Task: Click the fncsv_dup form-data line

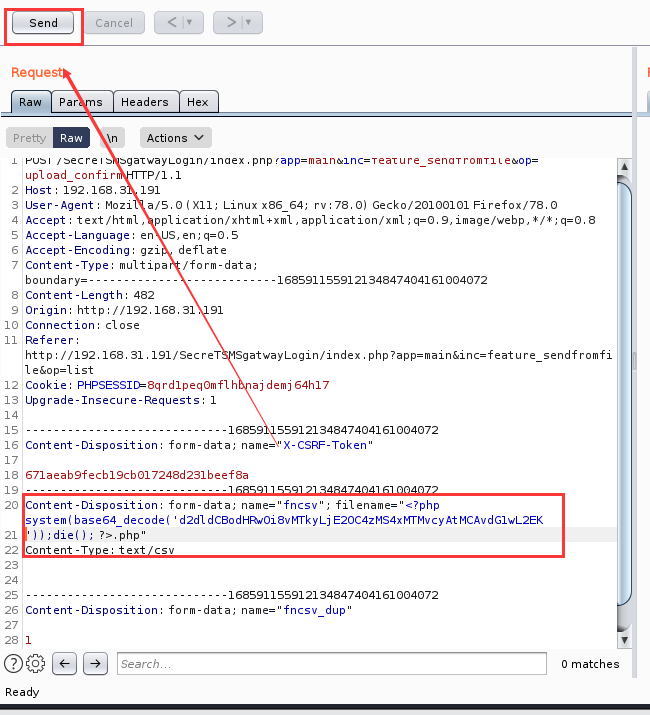Action: tap(189, 610)
